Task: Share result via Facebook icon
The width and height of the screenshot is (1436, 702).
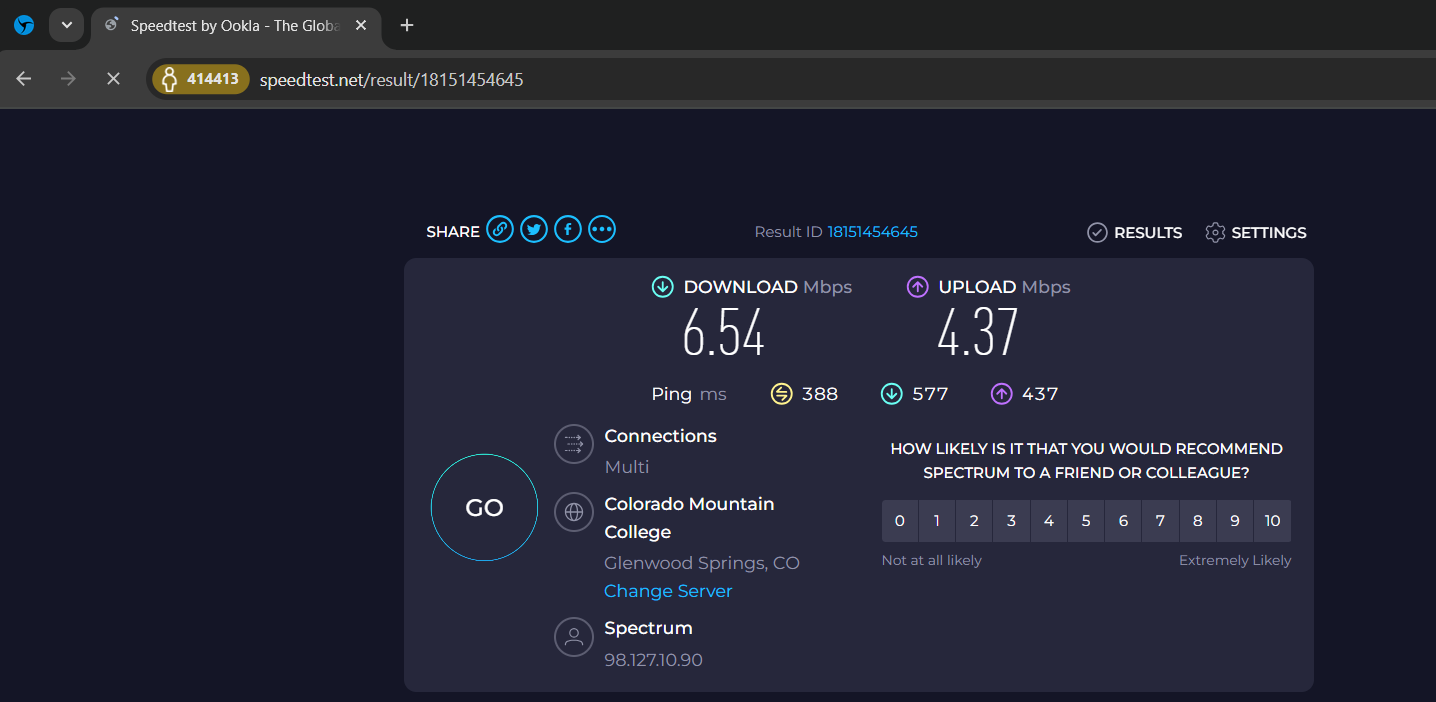Action: [567, 230]
